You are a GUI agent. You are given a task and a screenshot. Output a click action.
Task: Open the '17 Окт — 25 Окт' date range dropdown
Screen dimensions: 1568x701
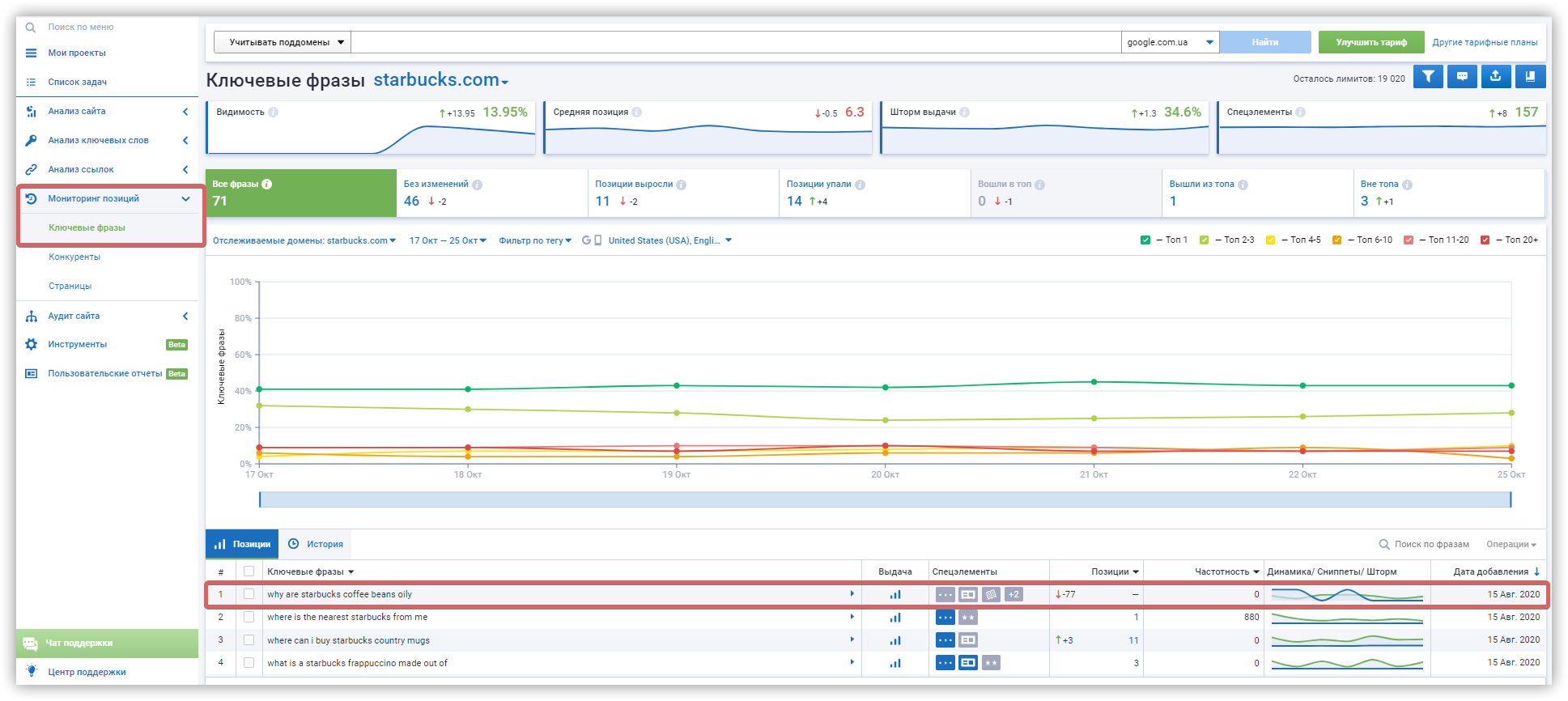tap(448, 240)
